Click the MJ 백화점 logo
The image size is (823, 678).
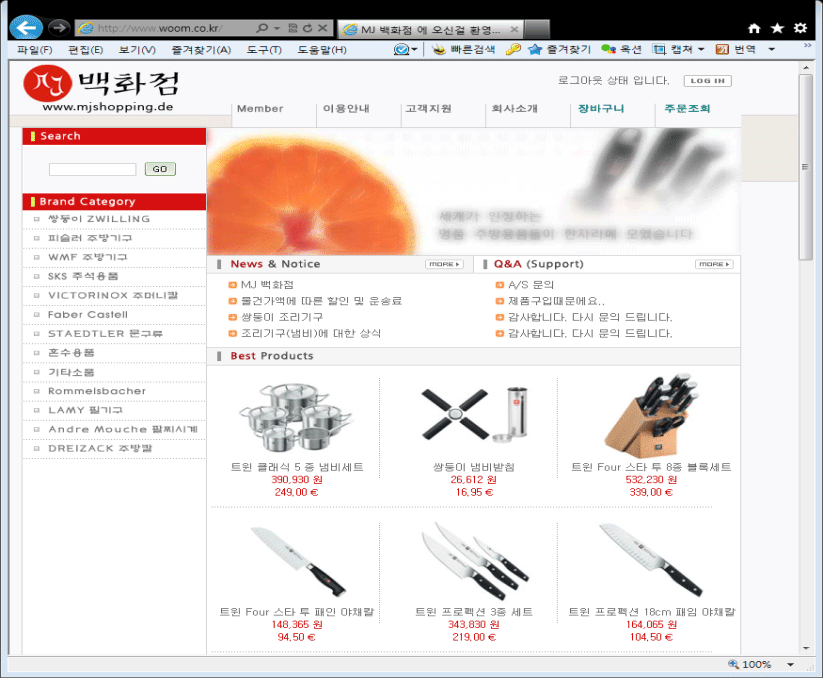tap(101, 88)
